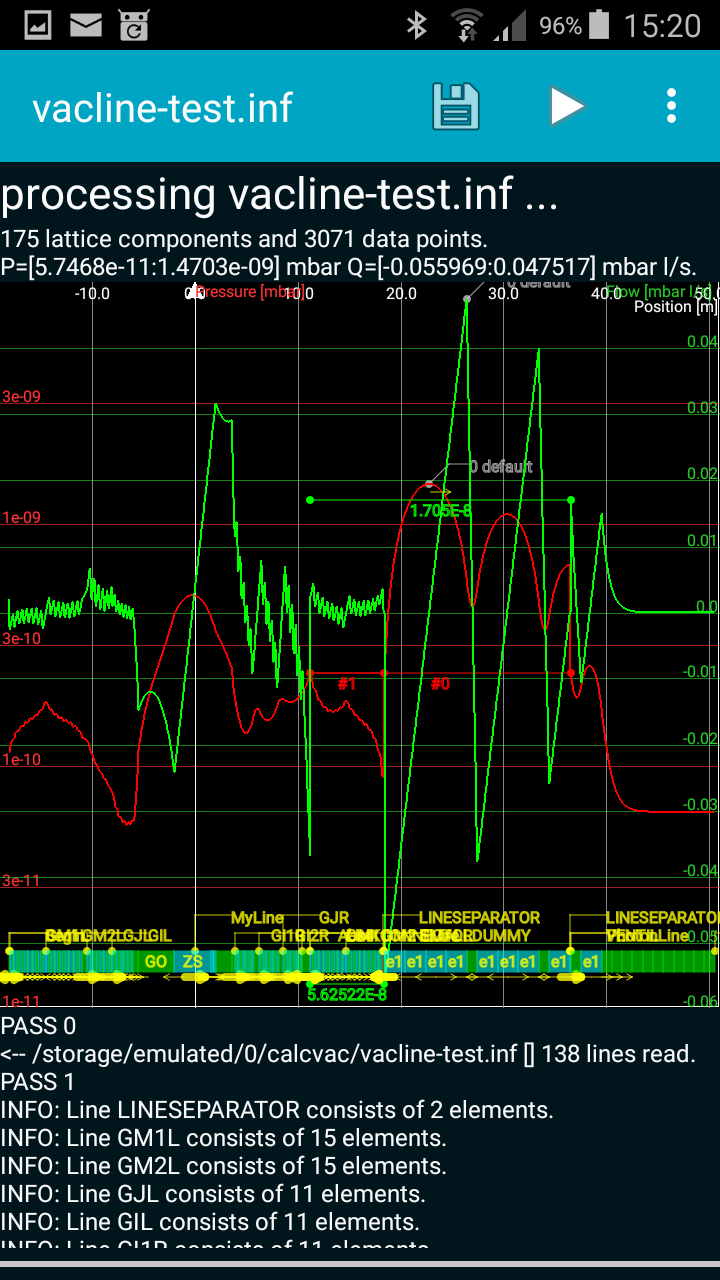Tap the 'Line LINESEPARATOR' info log line
720x1280 pixels.
click(x=276, y=1110)
